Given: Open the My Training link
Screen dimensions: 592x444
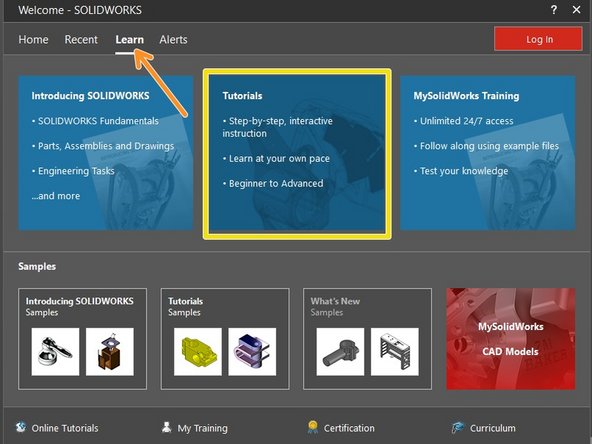Looking at the screenshot, I should 202,428.
